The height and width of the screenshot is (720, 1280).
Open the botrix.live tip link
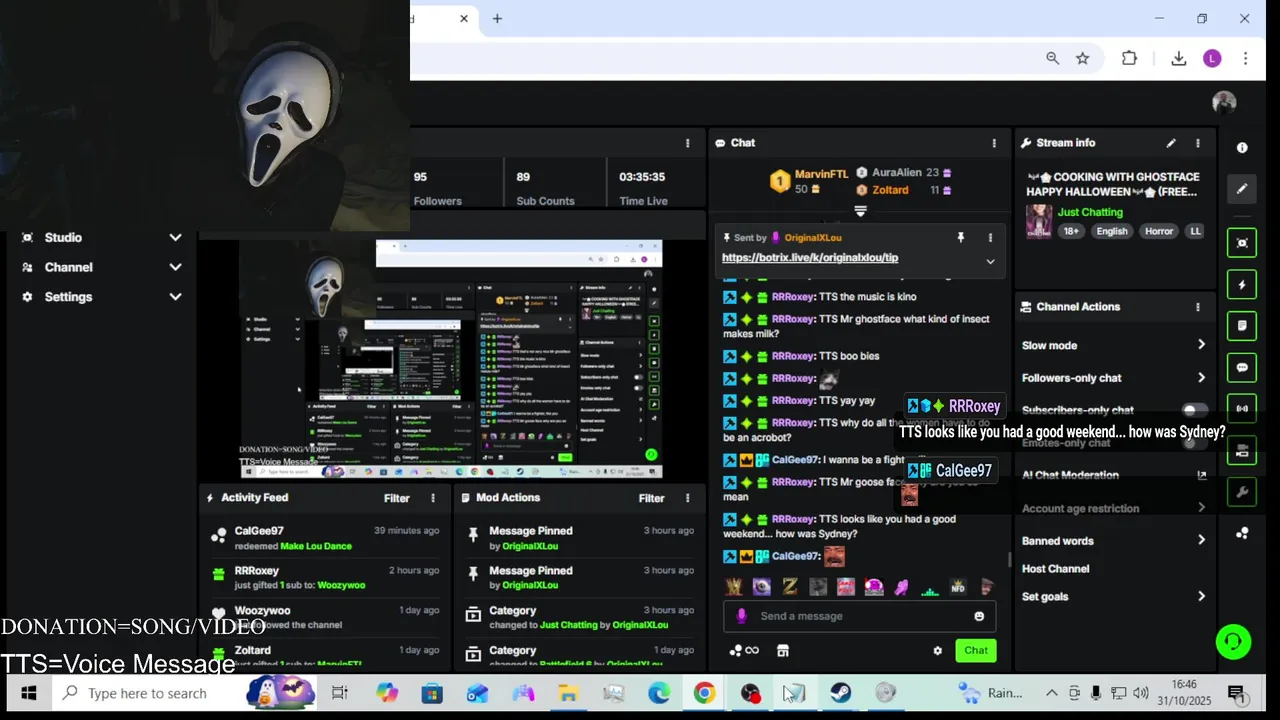coord(810,258)
